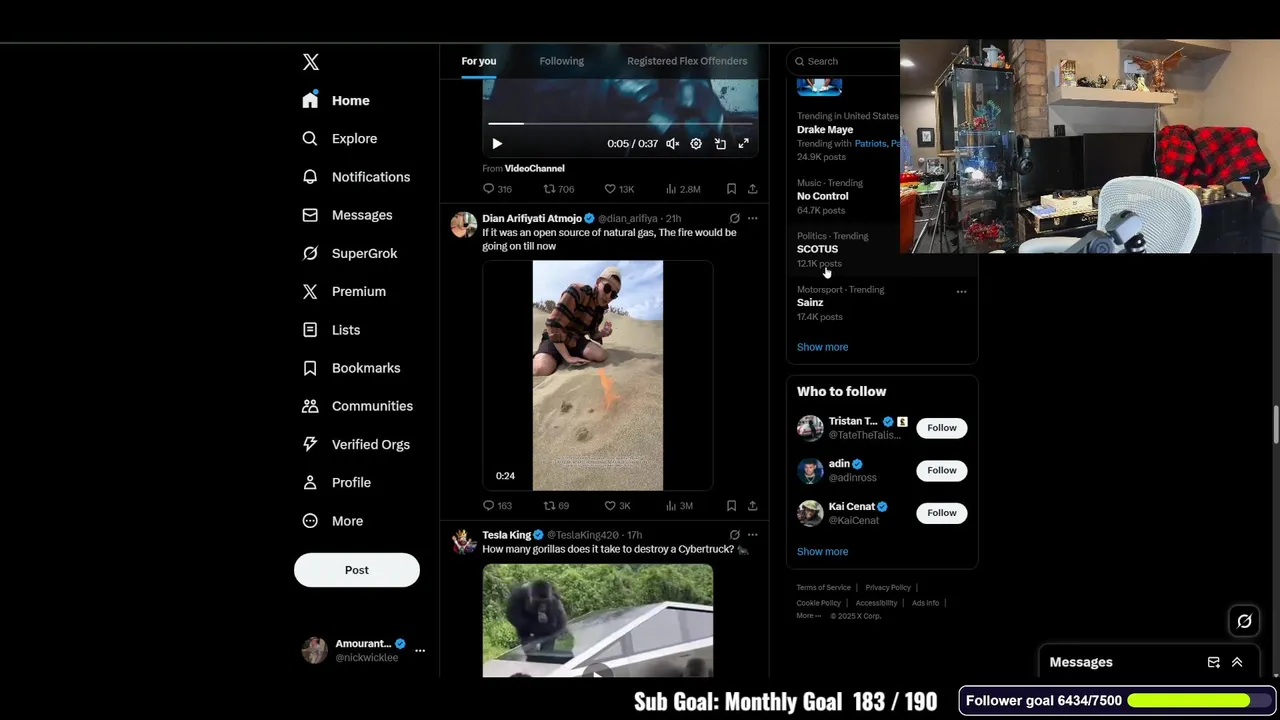Image resolution: width=1280 pixels, height=720 pixels.
Task: Click the top video's progress bar
Action: tap(620, 124)
